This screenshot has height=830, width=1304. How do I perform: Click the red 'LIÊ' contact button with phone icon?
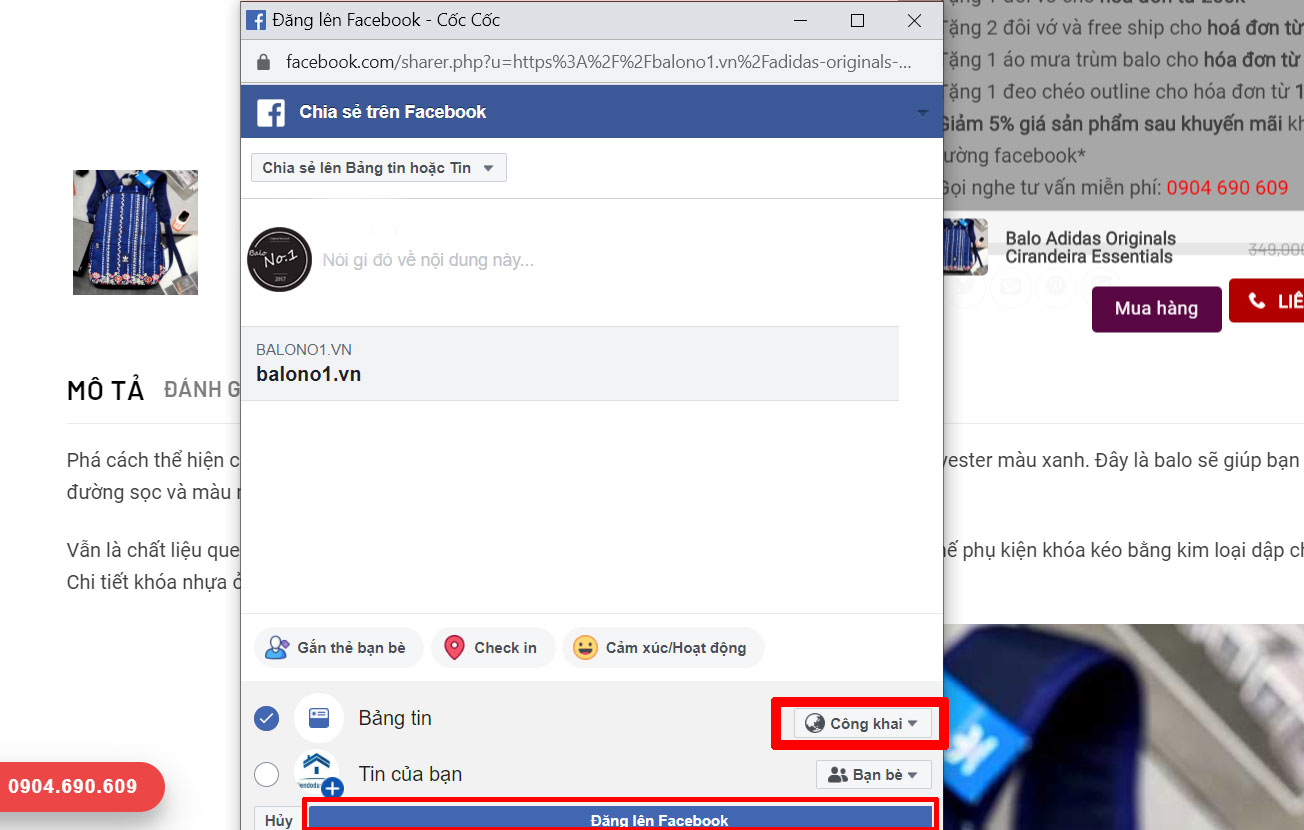click(1267, 300)
